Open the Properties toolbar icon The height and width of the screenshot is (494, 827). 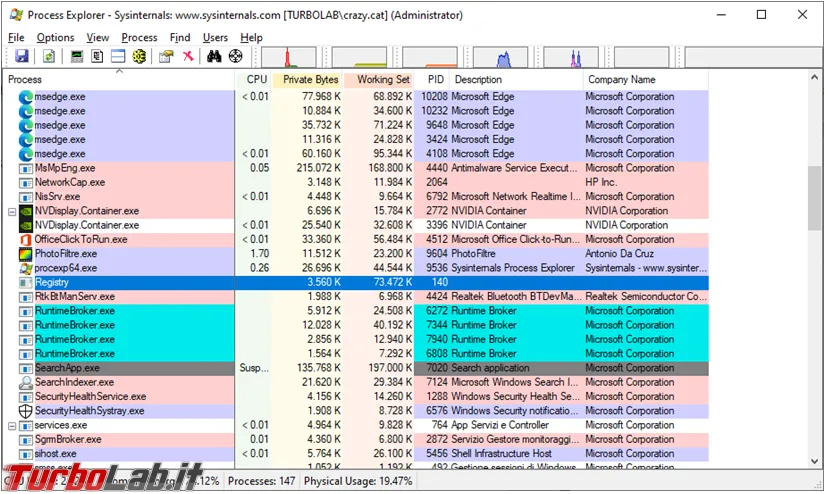click(x=166, y=56)
